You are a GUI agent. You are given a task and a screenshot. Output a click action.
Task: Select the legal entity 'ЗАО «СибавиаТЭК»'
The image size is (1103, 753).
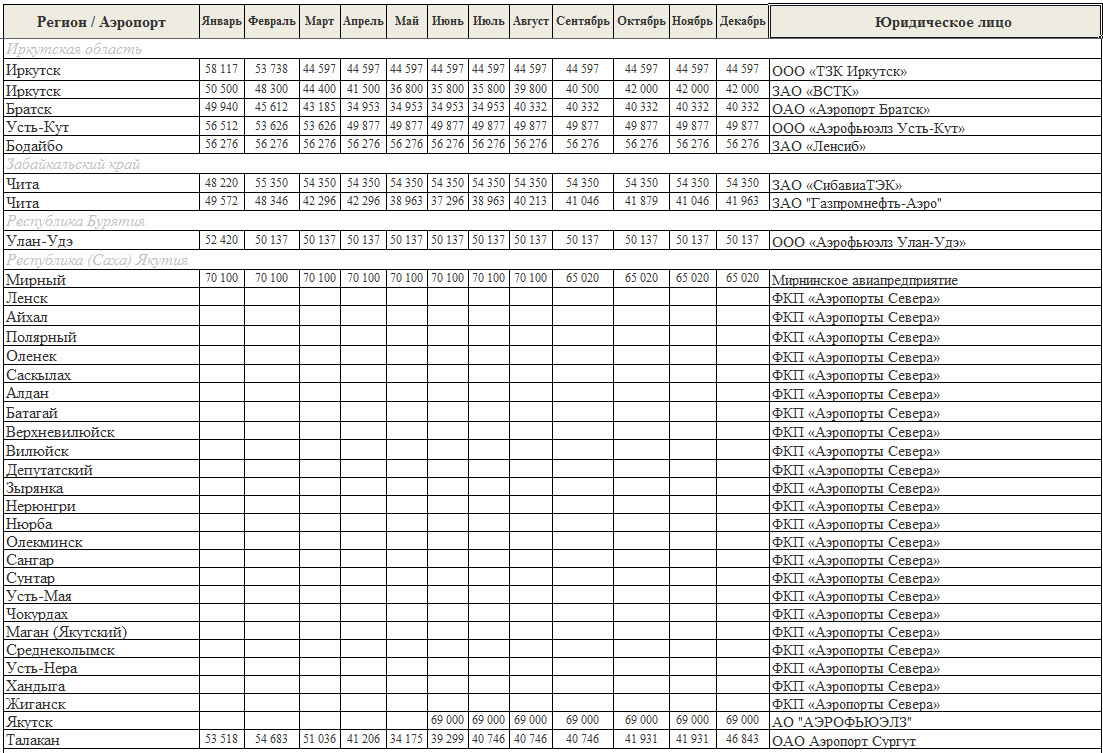coord(837,185)
